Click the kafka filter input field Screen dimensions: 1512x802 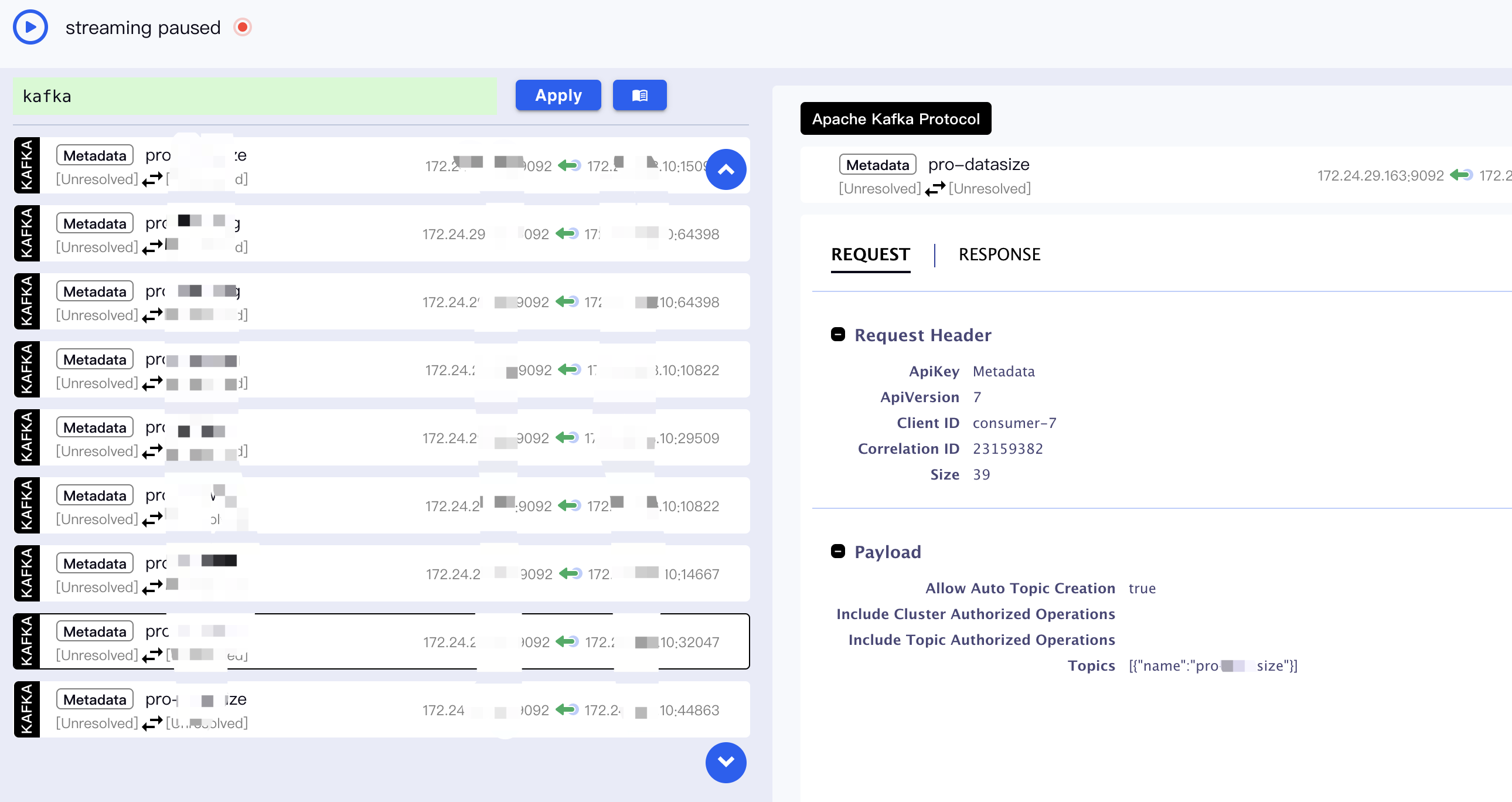coord(255,96)
